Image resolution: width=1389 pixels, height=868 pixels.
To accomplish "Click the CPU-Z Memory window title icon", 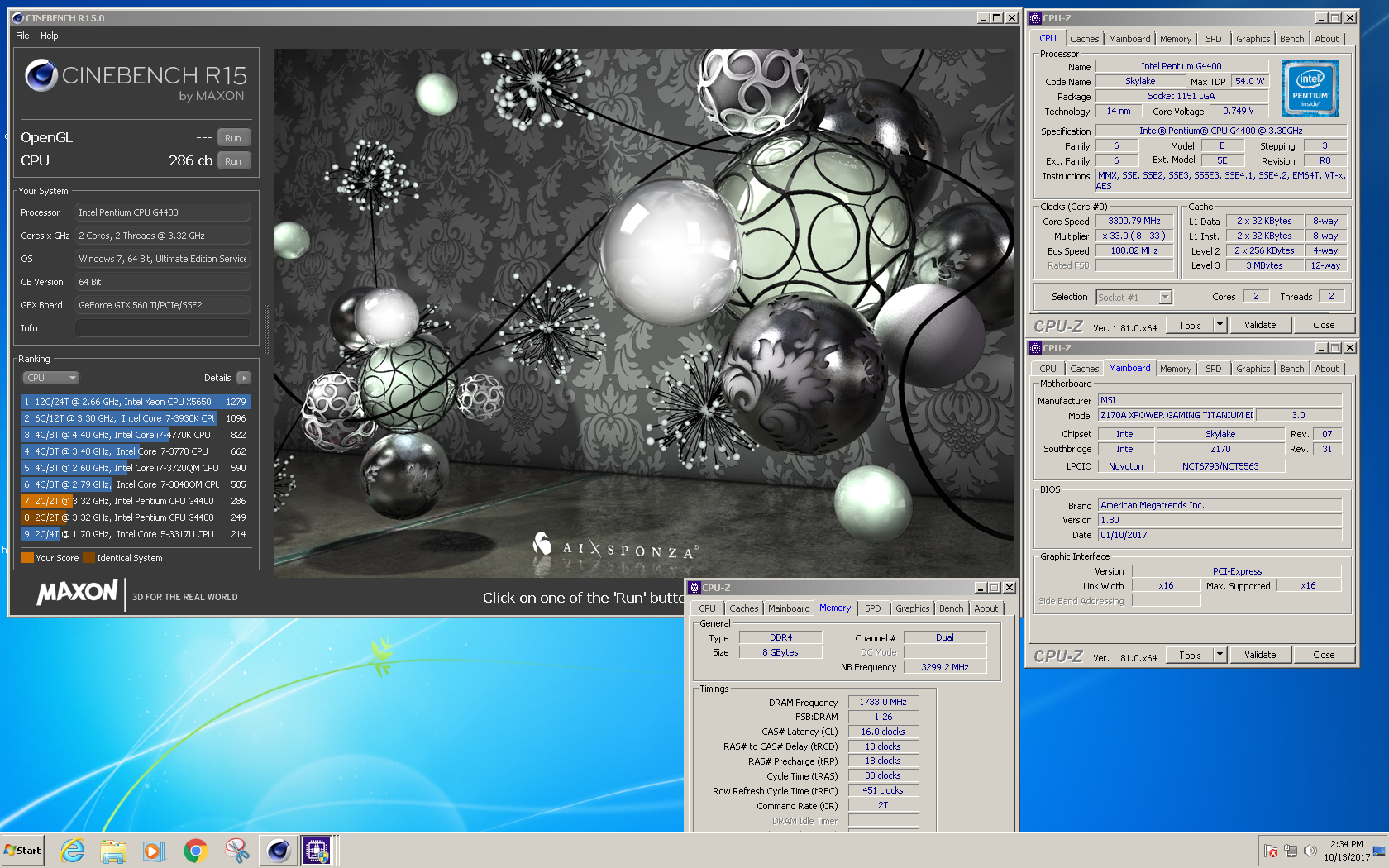I will [695, 588].
